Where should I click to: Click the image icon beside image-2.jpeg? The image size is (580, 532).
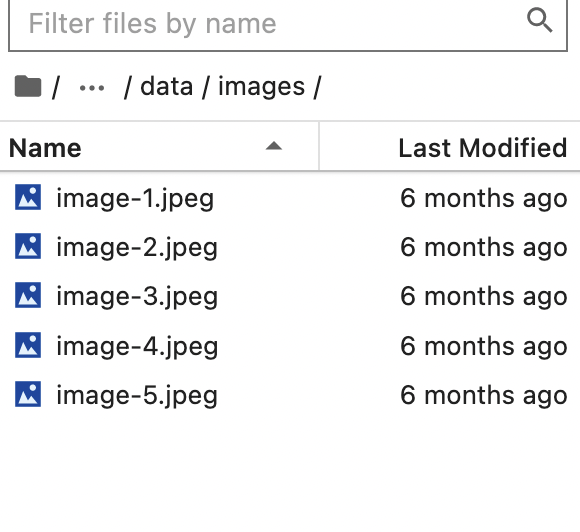click(28, 246)
